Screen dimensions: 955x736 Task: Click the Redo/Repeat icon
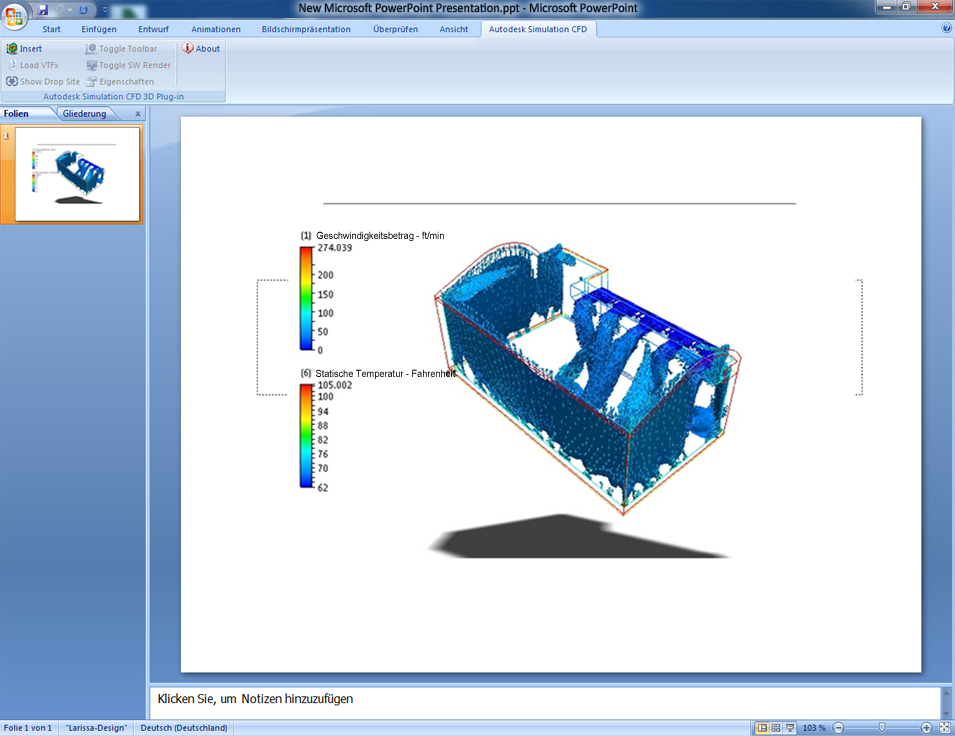pyautogui.click(x=83, y=9)
